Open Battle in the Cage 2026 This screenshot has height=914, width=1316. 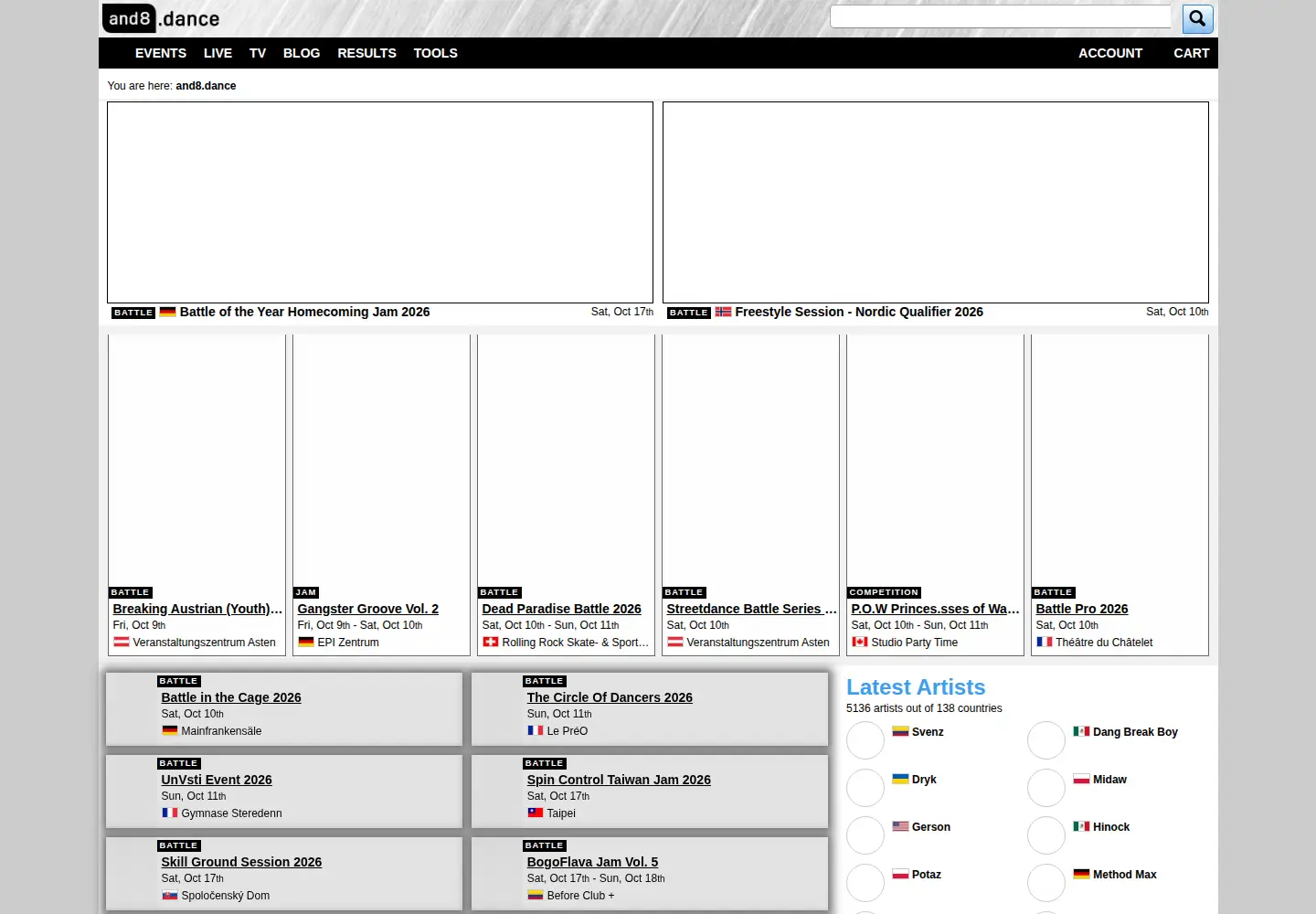coord(231,697)
